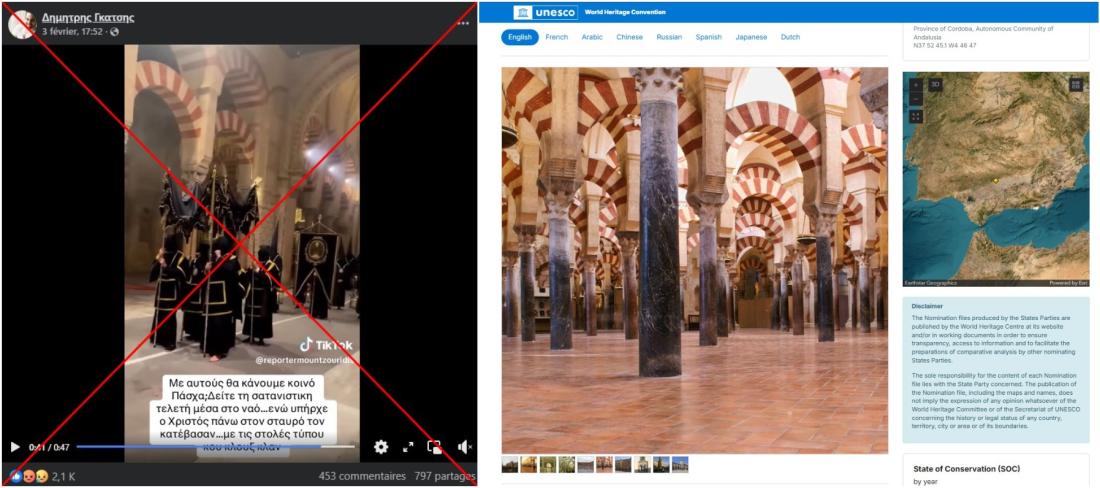Select the seventh gallery thumbnail

(x=623, y=464)
